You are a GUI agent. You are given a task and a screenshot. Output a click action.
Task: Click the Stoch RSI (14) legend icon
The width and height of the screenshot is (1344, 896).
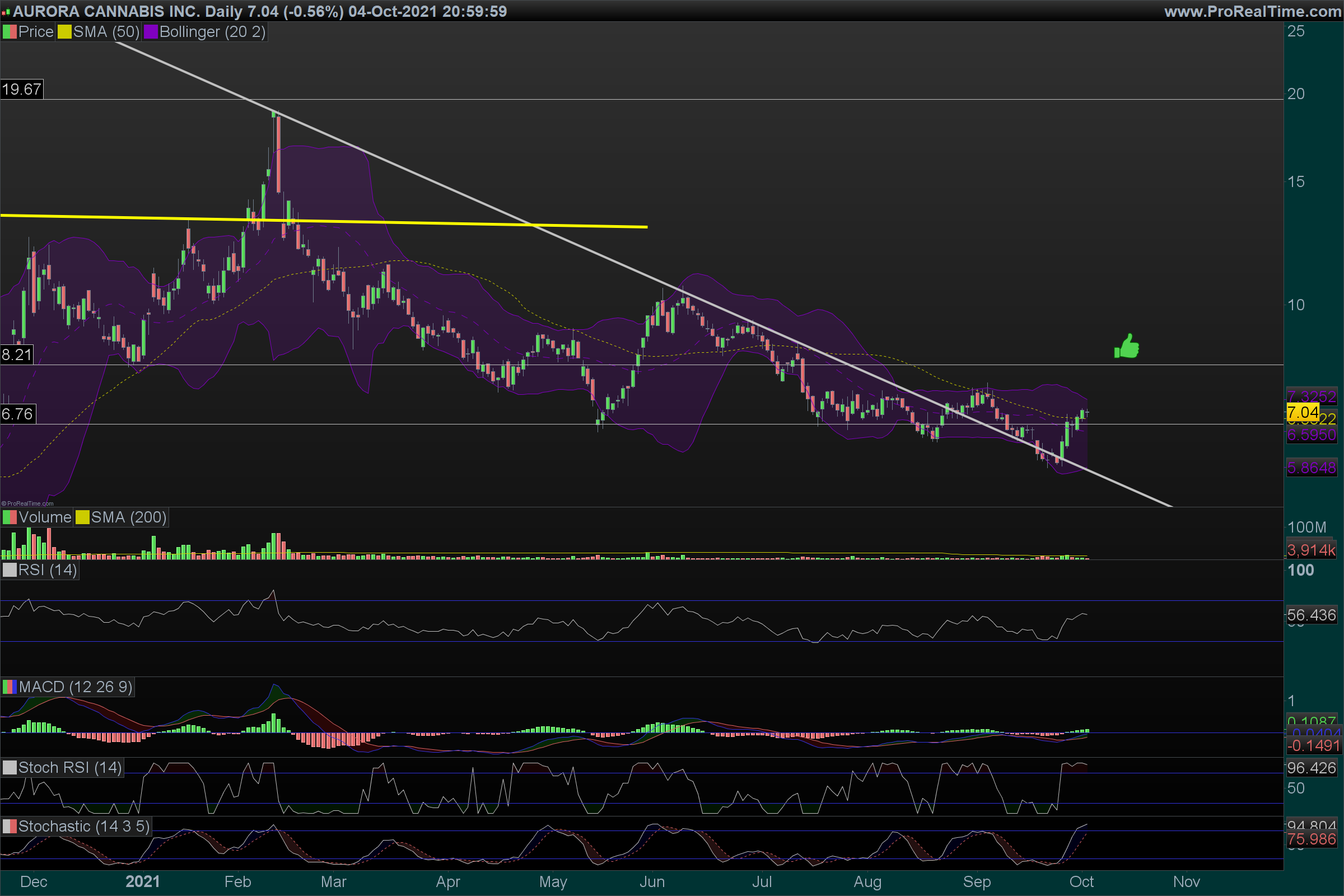(x=10, y=767)
